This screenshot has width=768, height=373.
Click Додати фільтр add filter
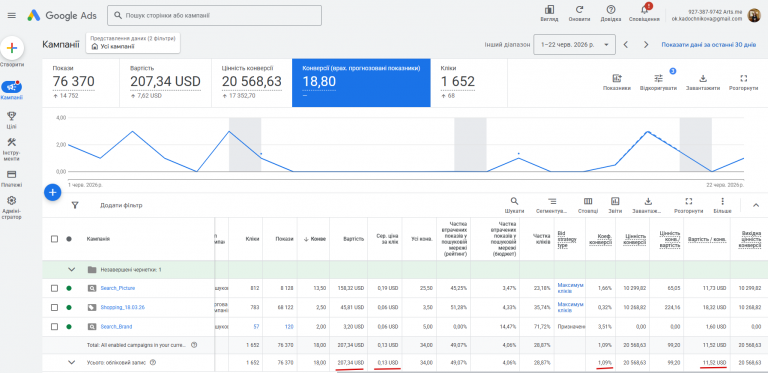121,206
